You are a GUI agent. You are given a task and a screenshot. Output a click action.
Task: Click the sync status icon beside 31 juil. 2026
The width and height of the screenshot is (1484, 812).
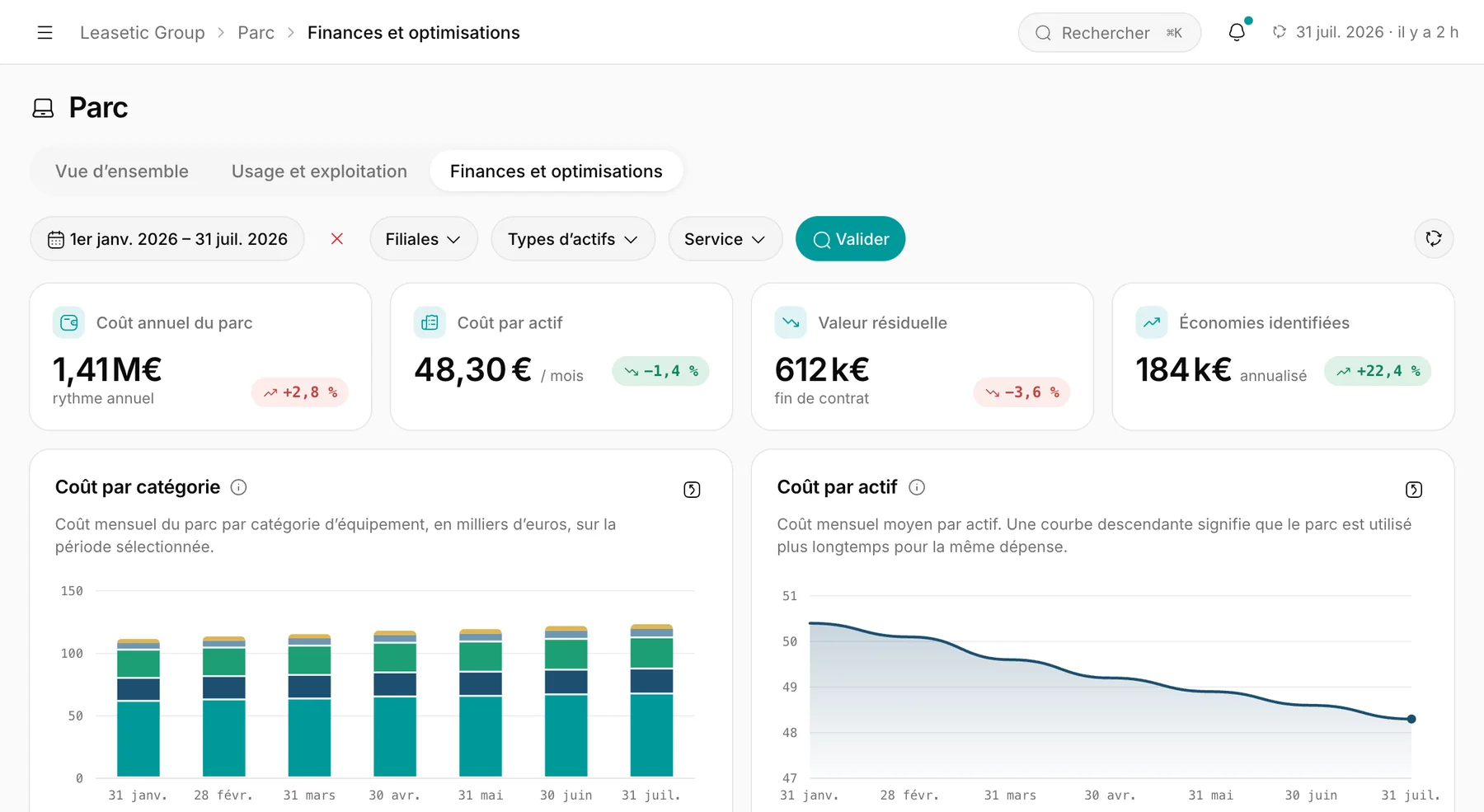tap(1280, 32)
